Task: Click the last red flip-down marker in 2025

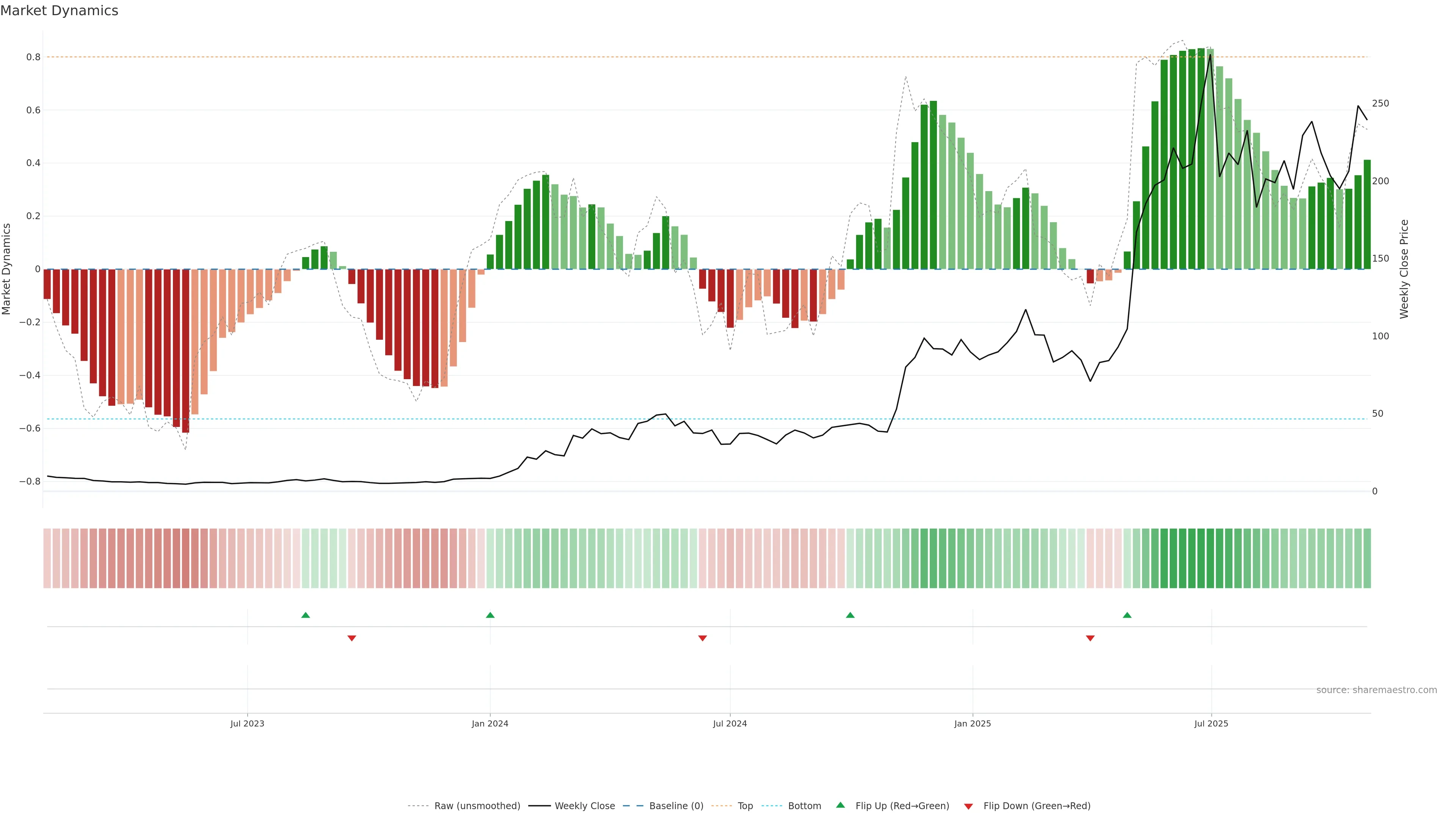Action: click(x=1090, y=638)
